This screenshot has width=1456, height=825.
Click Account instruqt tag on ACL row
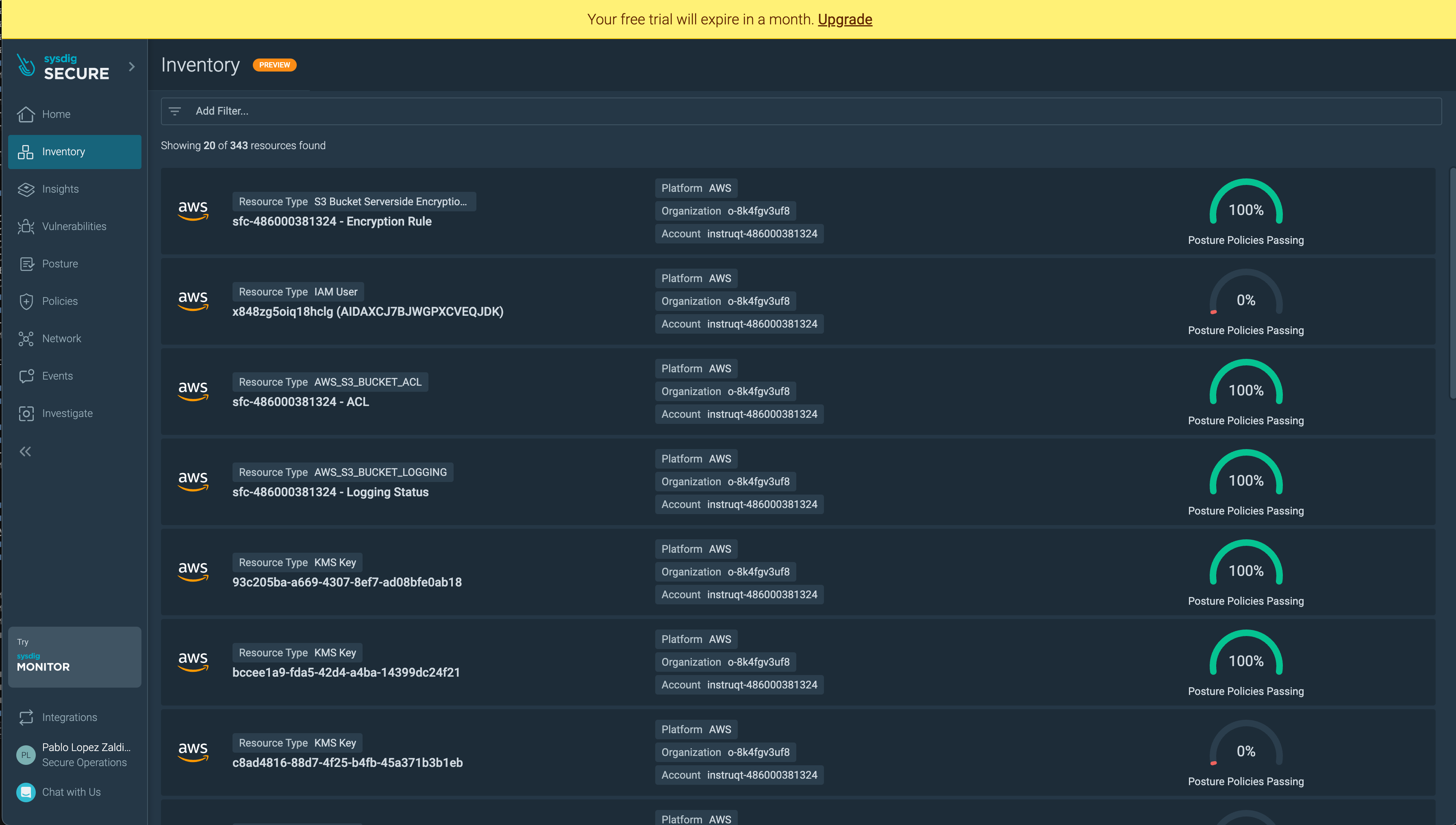(x=739, y=414)
